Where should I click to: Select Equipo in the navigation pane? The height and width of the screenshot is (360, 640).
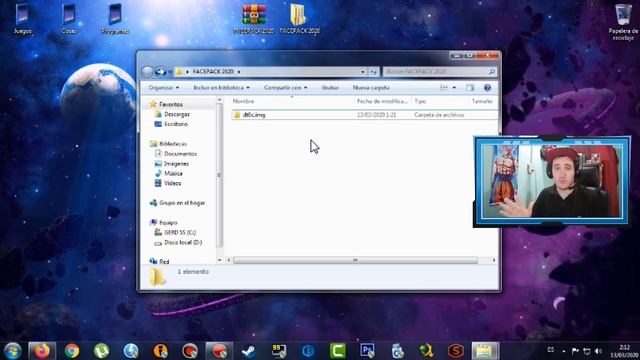[168, 222]
